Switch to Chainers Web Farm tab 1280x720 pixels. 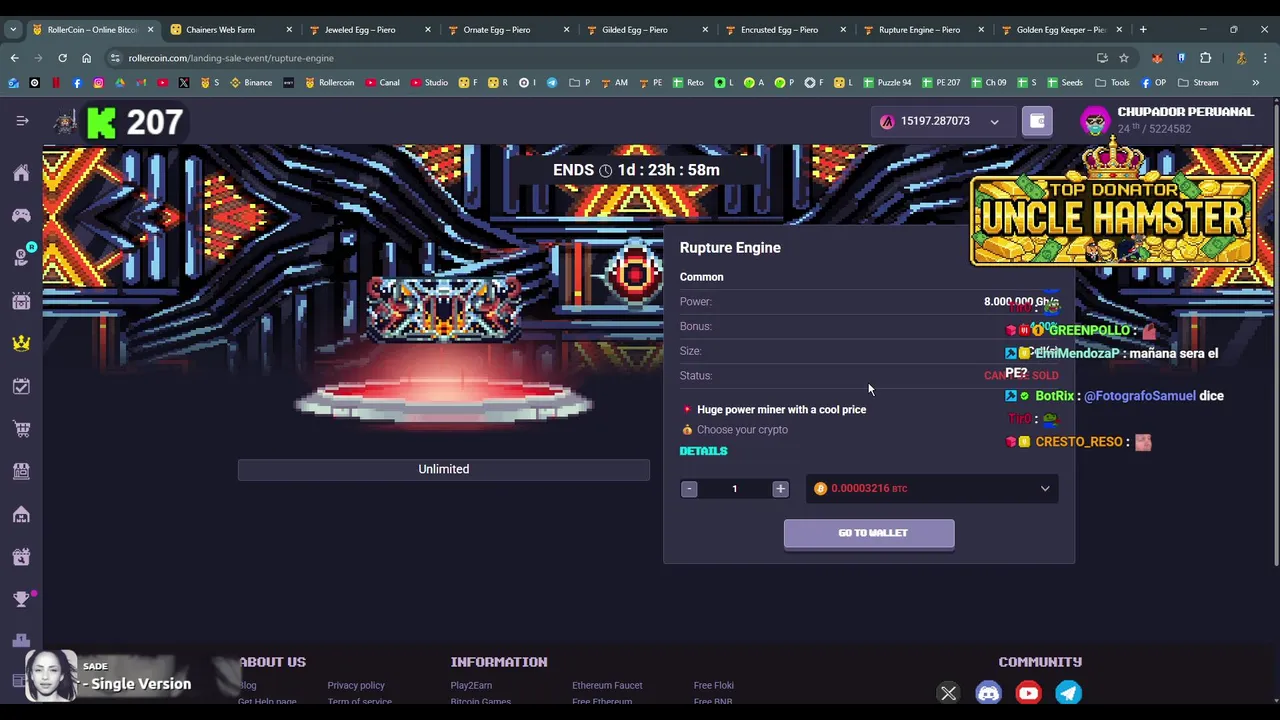(230, 29)
